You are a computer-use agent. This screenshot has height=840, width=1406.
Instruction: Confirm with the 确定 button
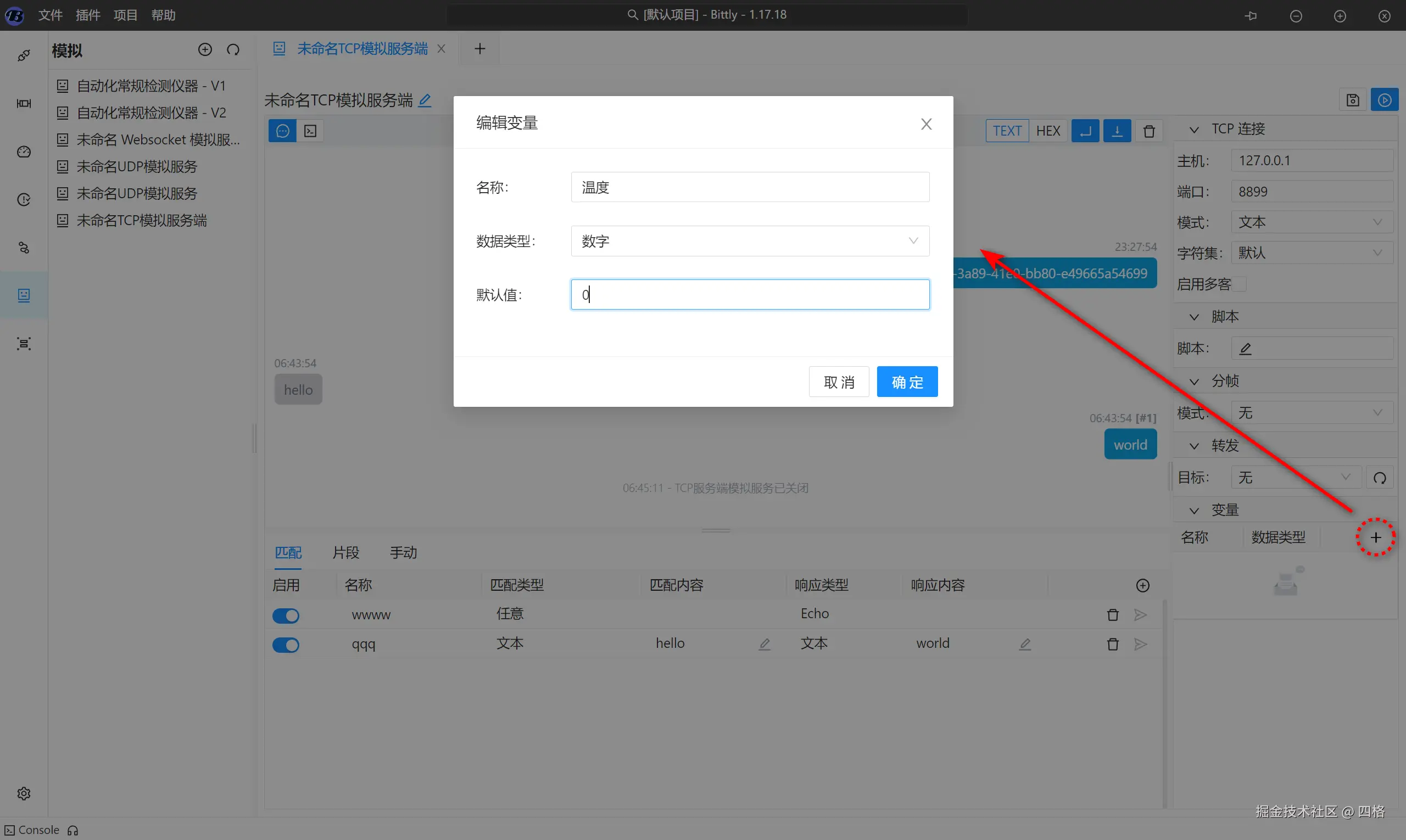click(907, 382)
